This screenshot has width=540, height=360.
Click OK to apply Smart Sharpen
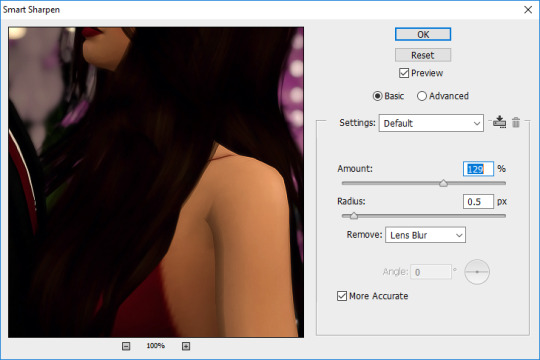click(423, 34)
